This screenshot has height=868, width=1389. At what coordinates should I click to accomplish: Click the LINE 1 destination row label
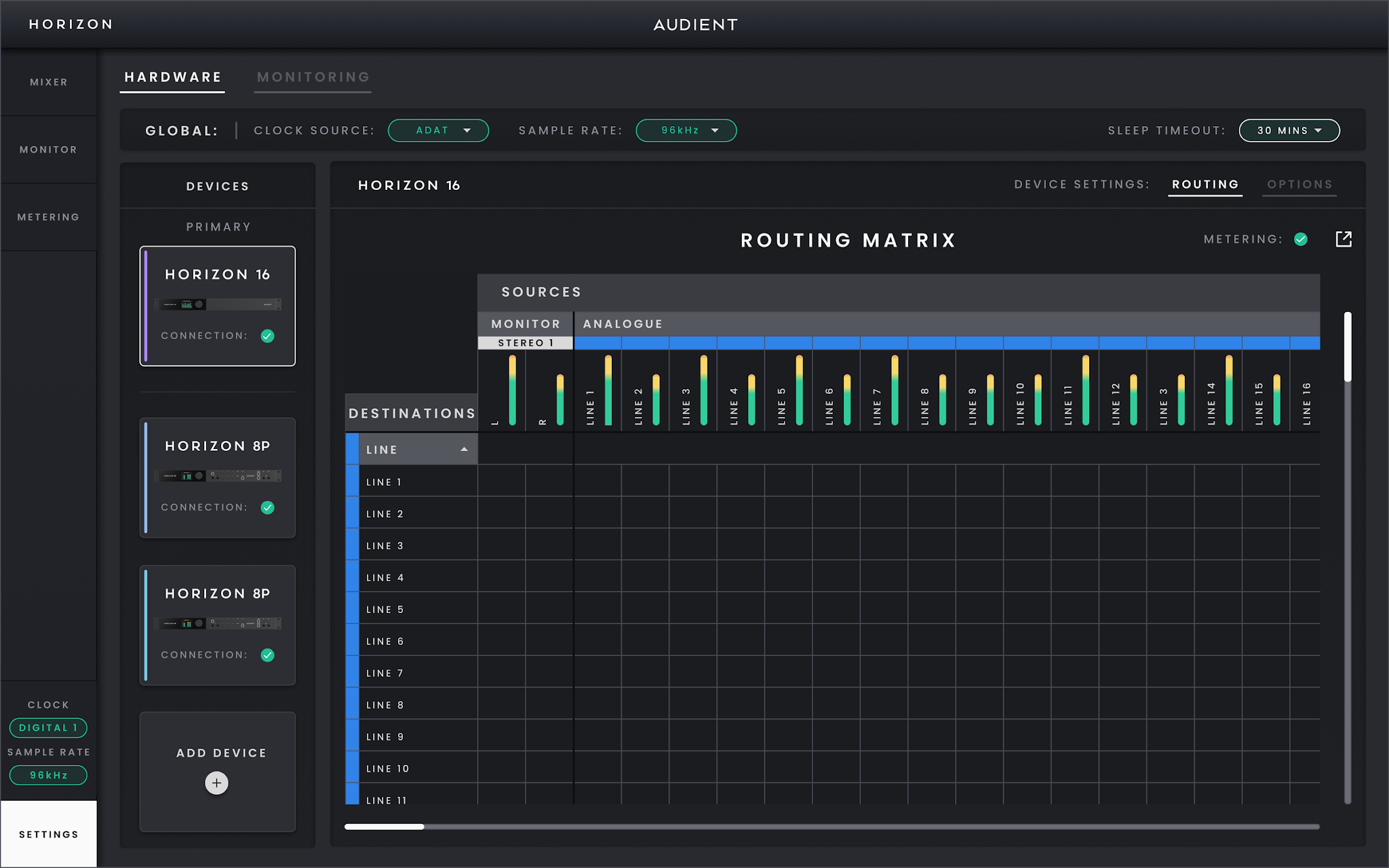[384, 482]
